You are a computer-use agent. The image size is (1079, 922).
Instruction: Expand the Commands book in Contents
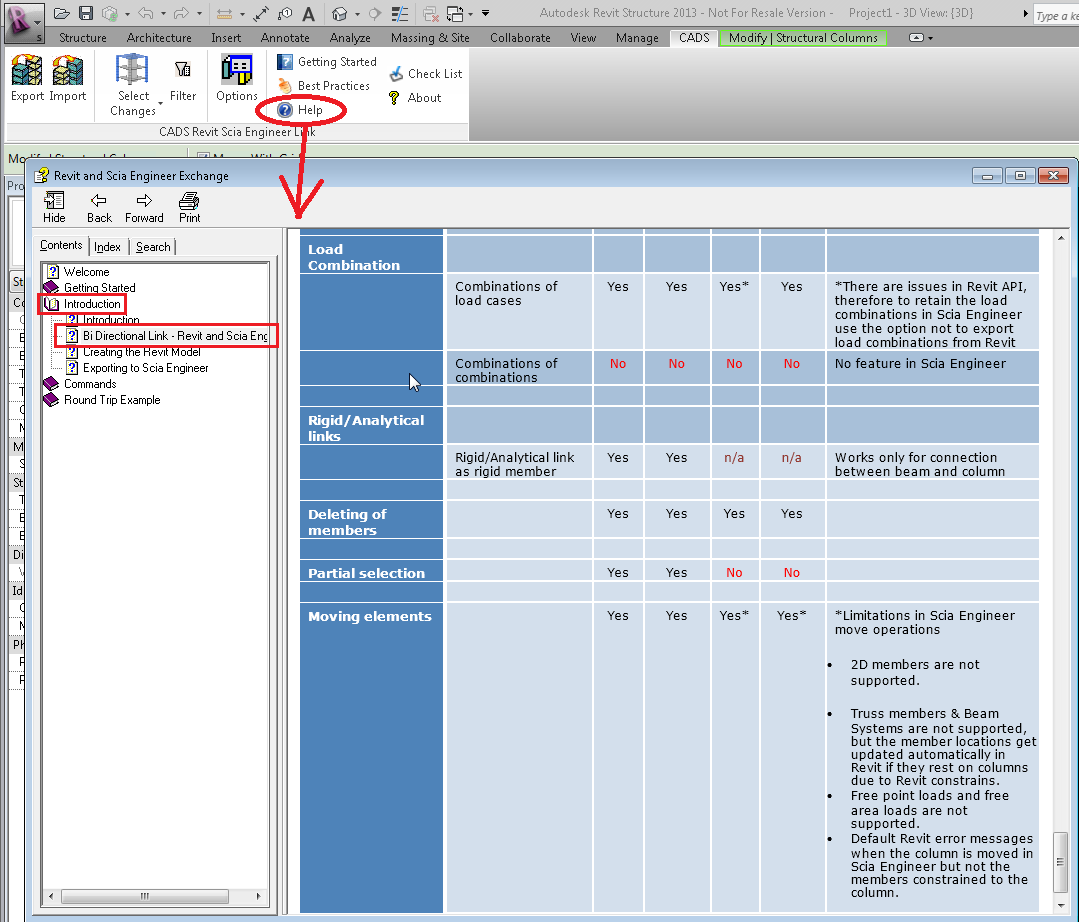coord(89,384)
